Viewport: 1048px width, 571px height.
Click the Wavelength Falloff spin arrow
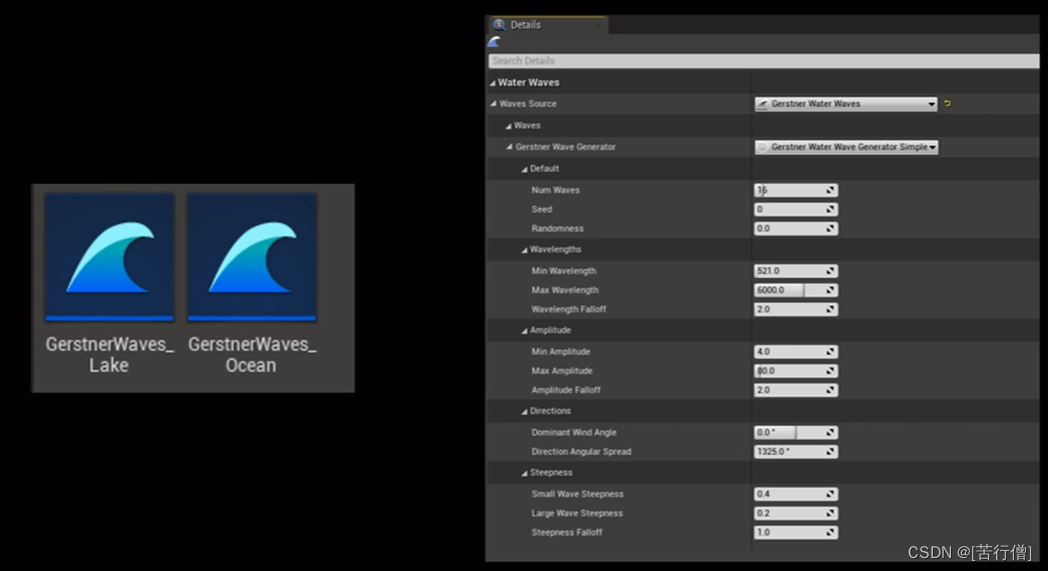pyautogui.click(x=831, y=310)
